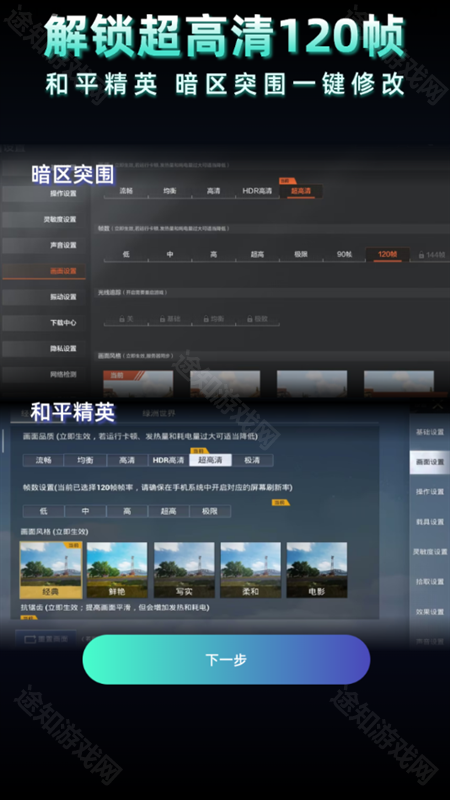Set 和平精英 frame rate to 超高
Screen dimensions: 450x800
(168, 511)
